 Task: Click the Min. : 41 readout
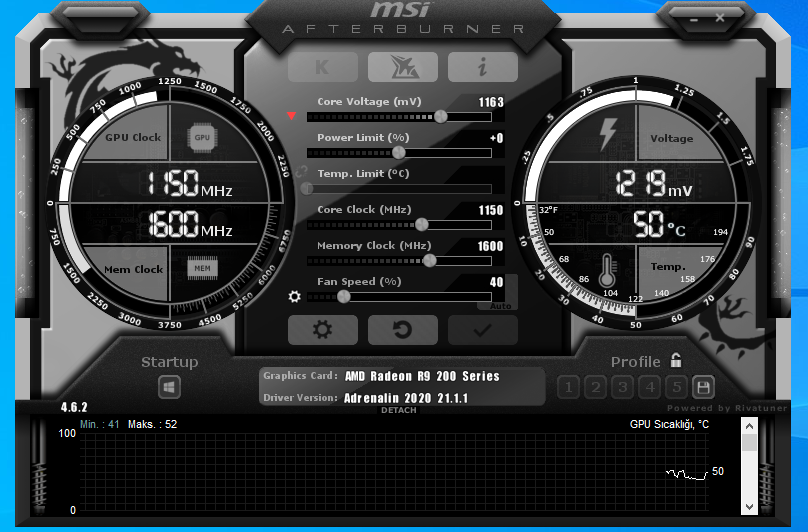99,424
